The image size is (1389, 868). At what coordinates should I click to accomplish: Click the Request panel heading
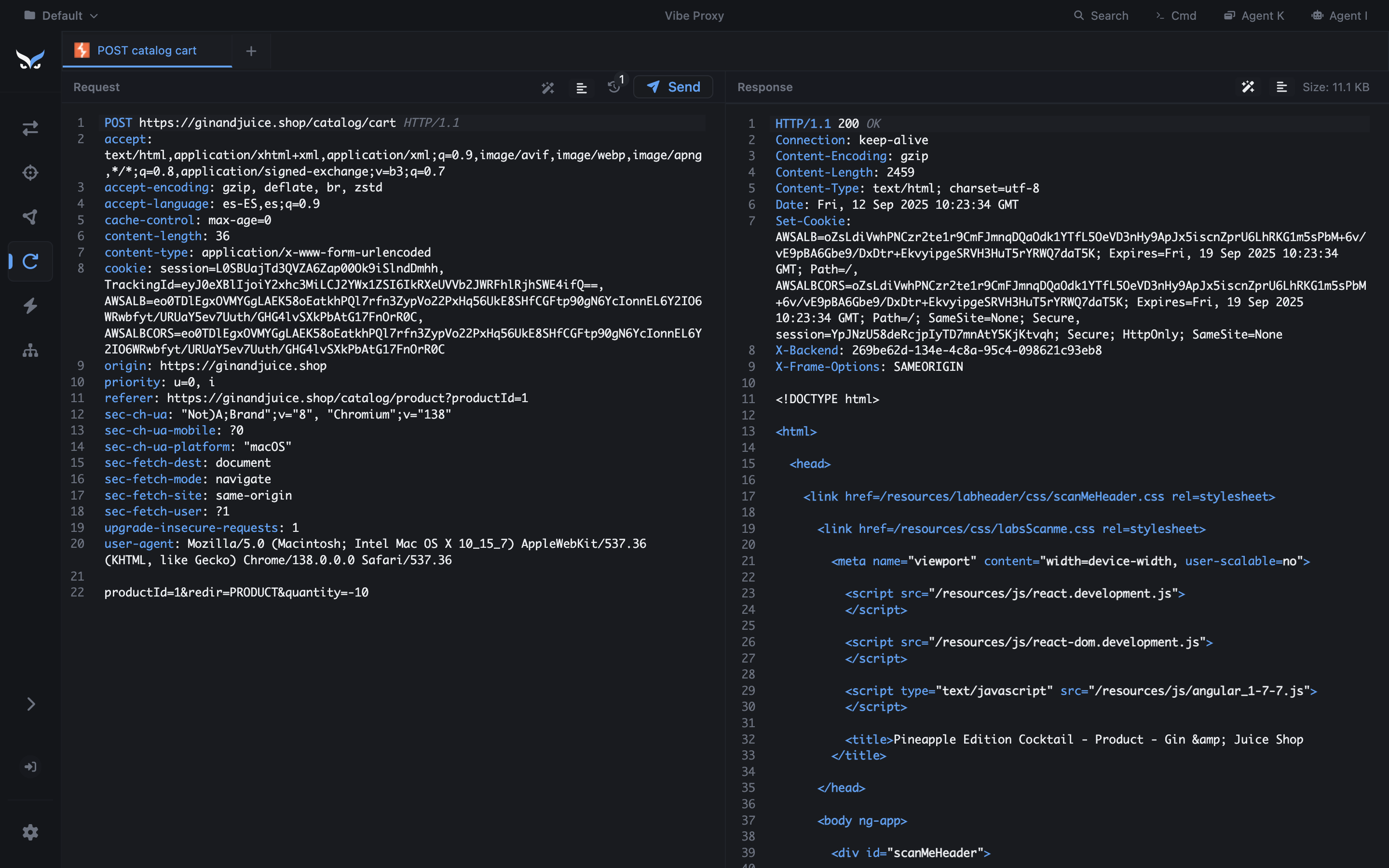click(96, 87)
